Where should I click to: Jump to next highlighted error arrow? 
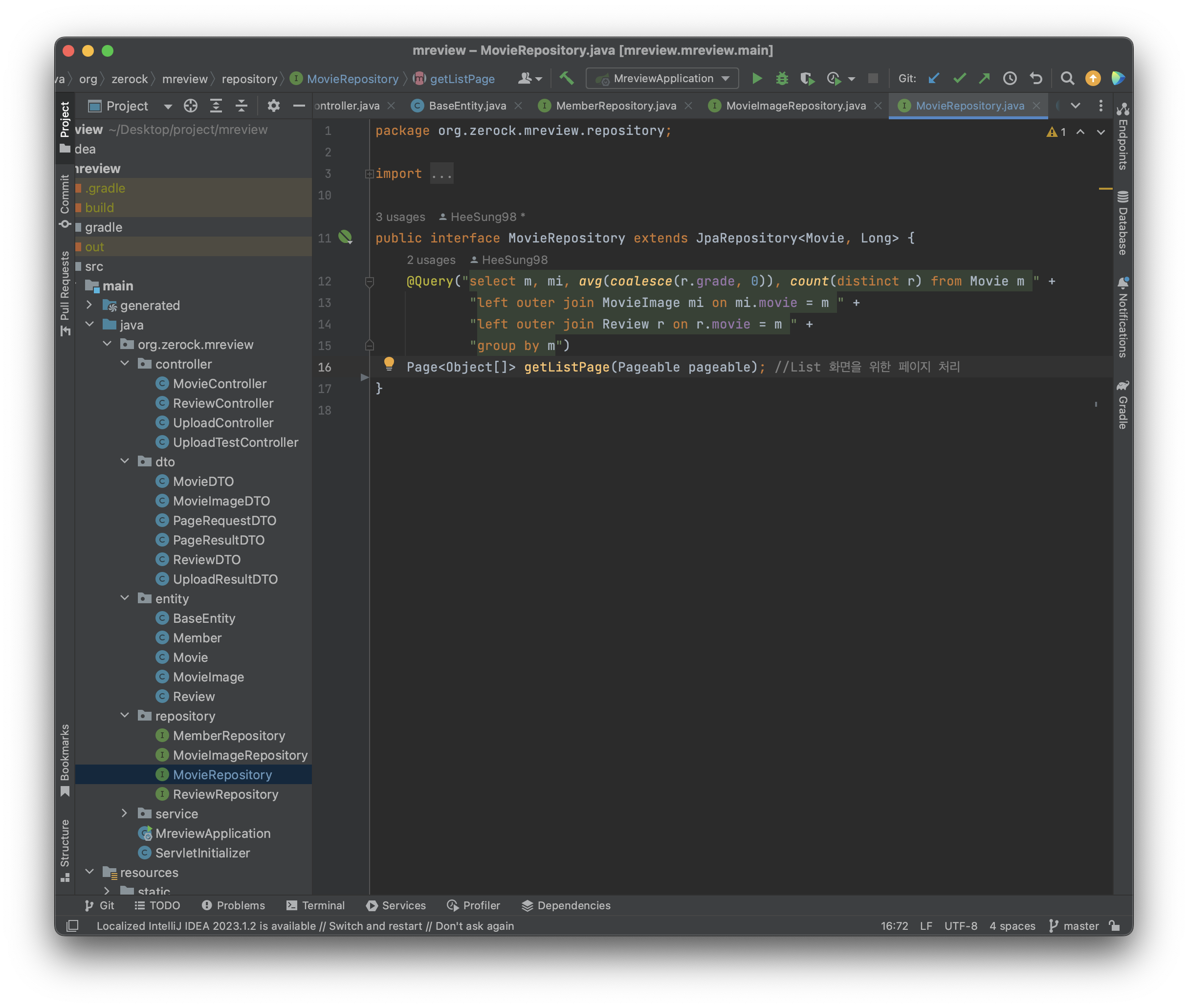click(1100, 132)
